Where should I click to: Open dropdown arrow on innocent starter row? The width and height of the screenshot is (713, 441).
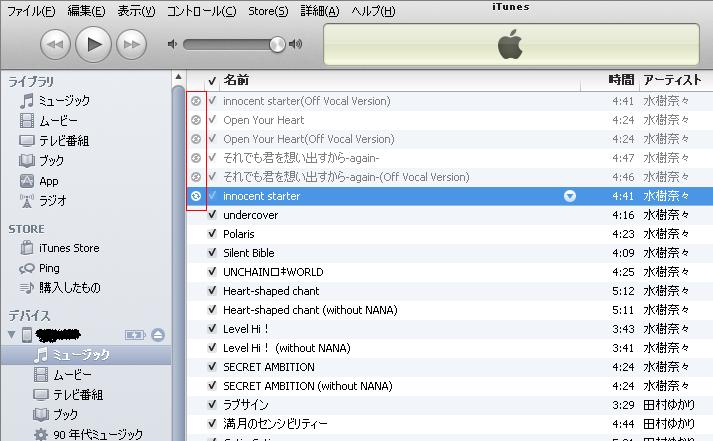click(570, 196)
